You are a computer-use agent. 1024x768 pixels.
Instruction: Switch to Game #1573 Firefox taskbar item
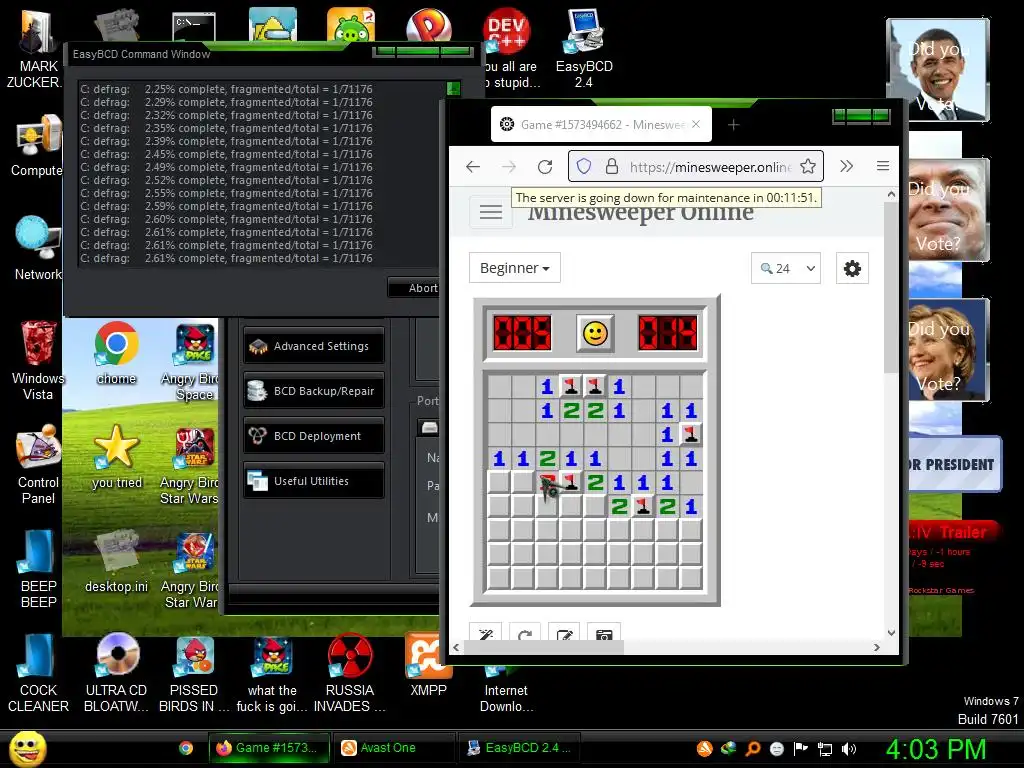click(x=269, y=748)
